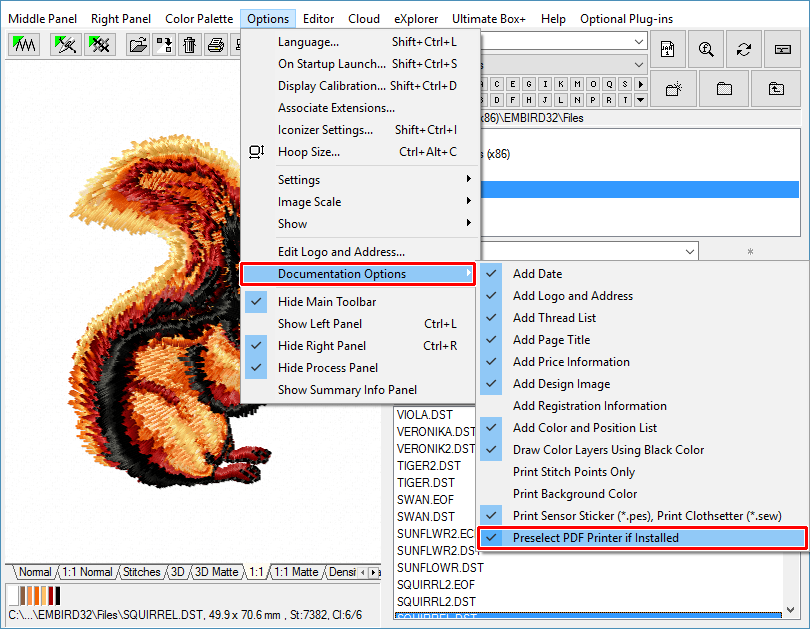Screen dimensions: 810x629
Task: Click the create new folder icon
Action: click(674, 89)
